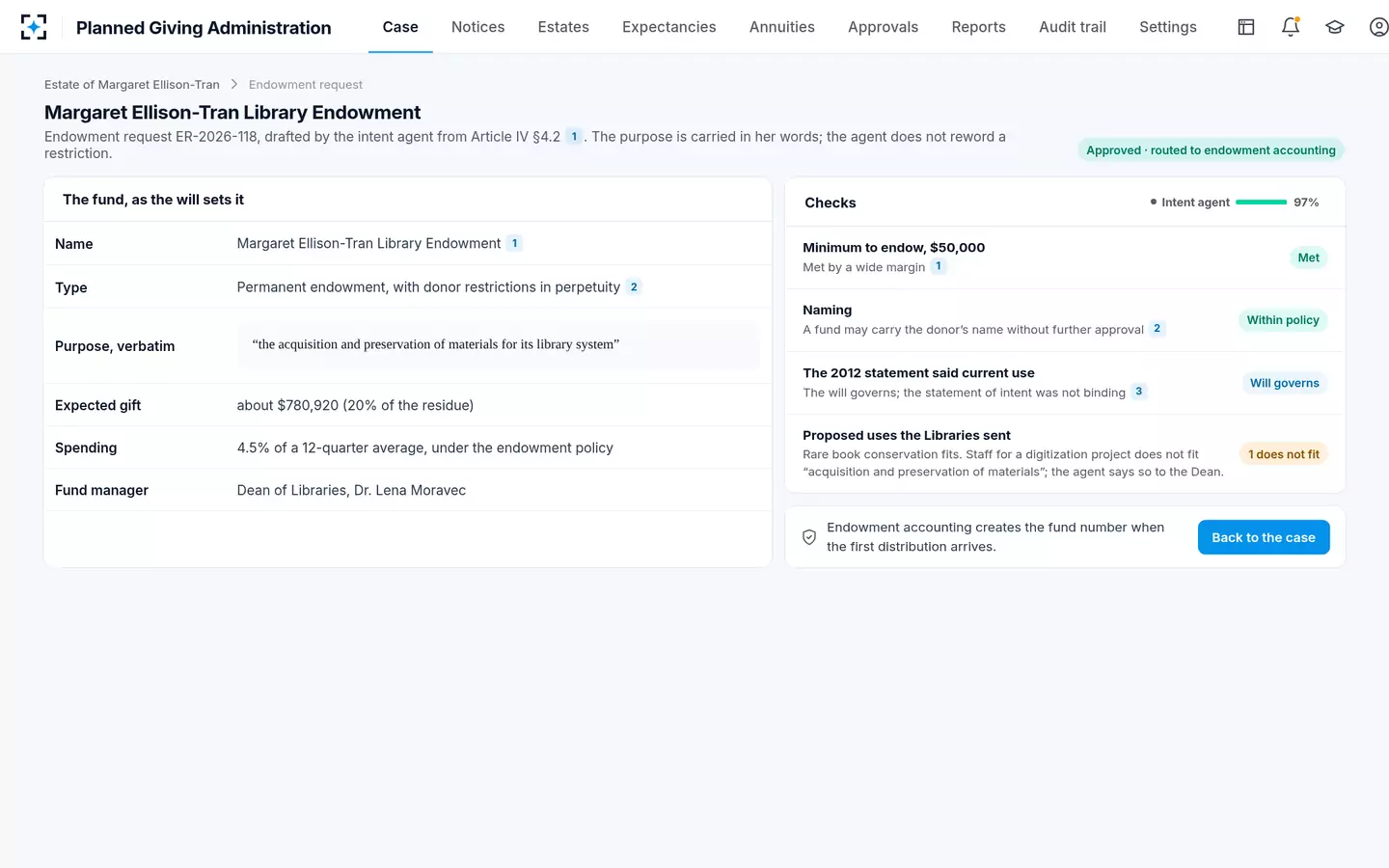
Task: Go to the Estates tab
Action: point(563,27)
